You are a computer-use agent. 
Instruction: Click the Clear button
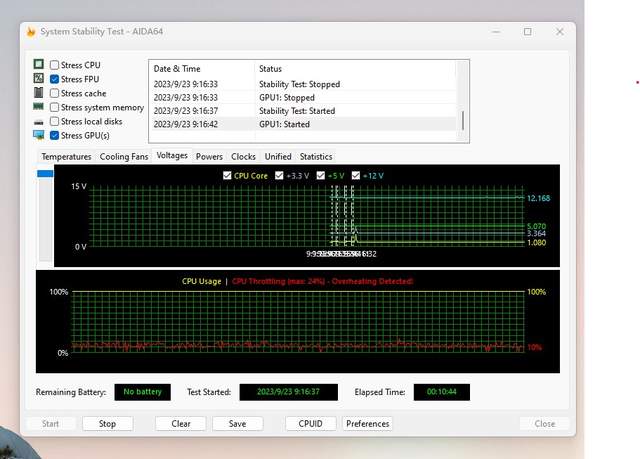pos(181,424)
